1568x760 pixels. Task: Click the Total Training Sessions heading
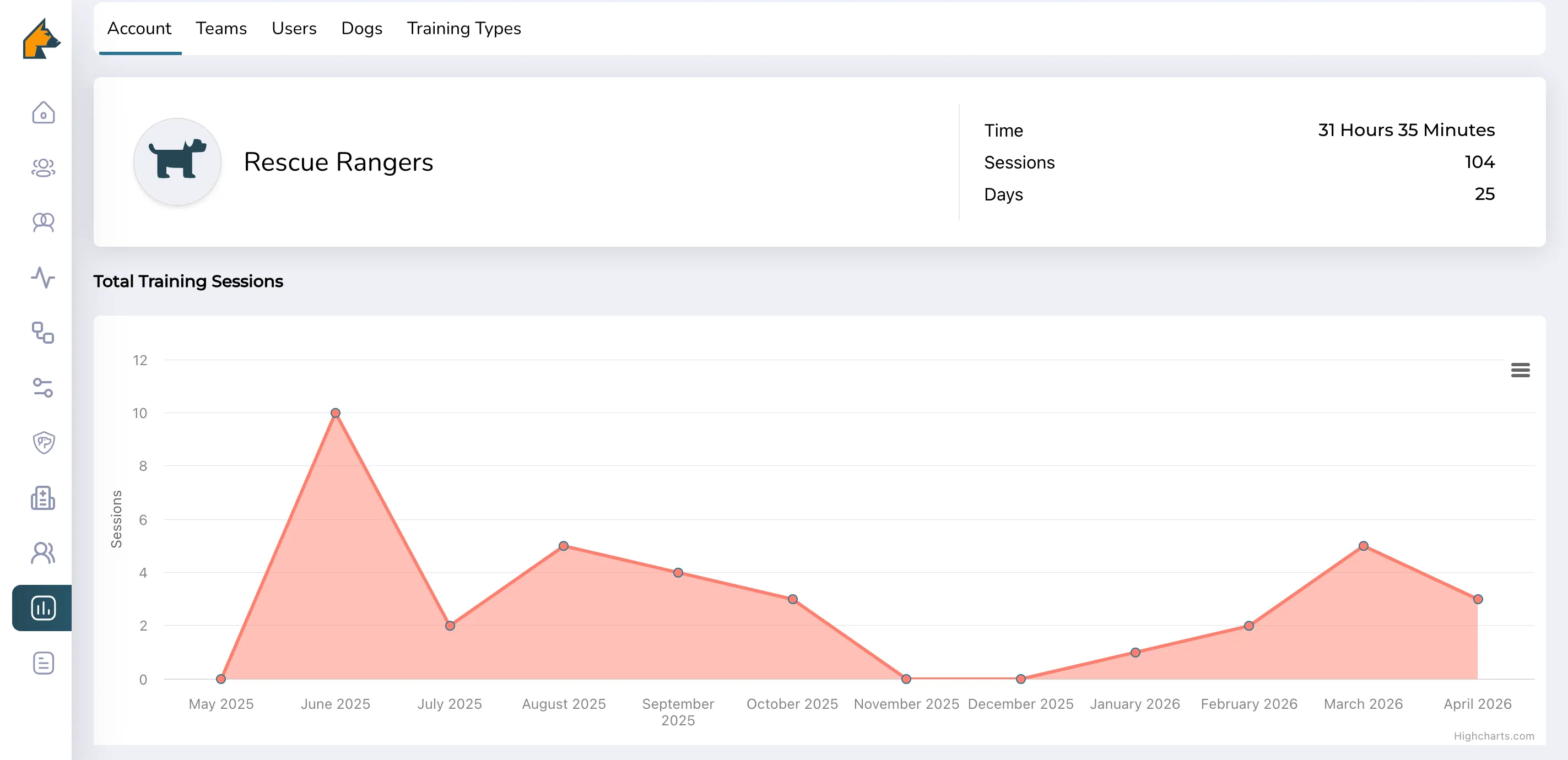[x=188, y=281]
